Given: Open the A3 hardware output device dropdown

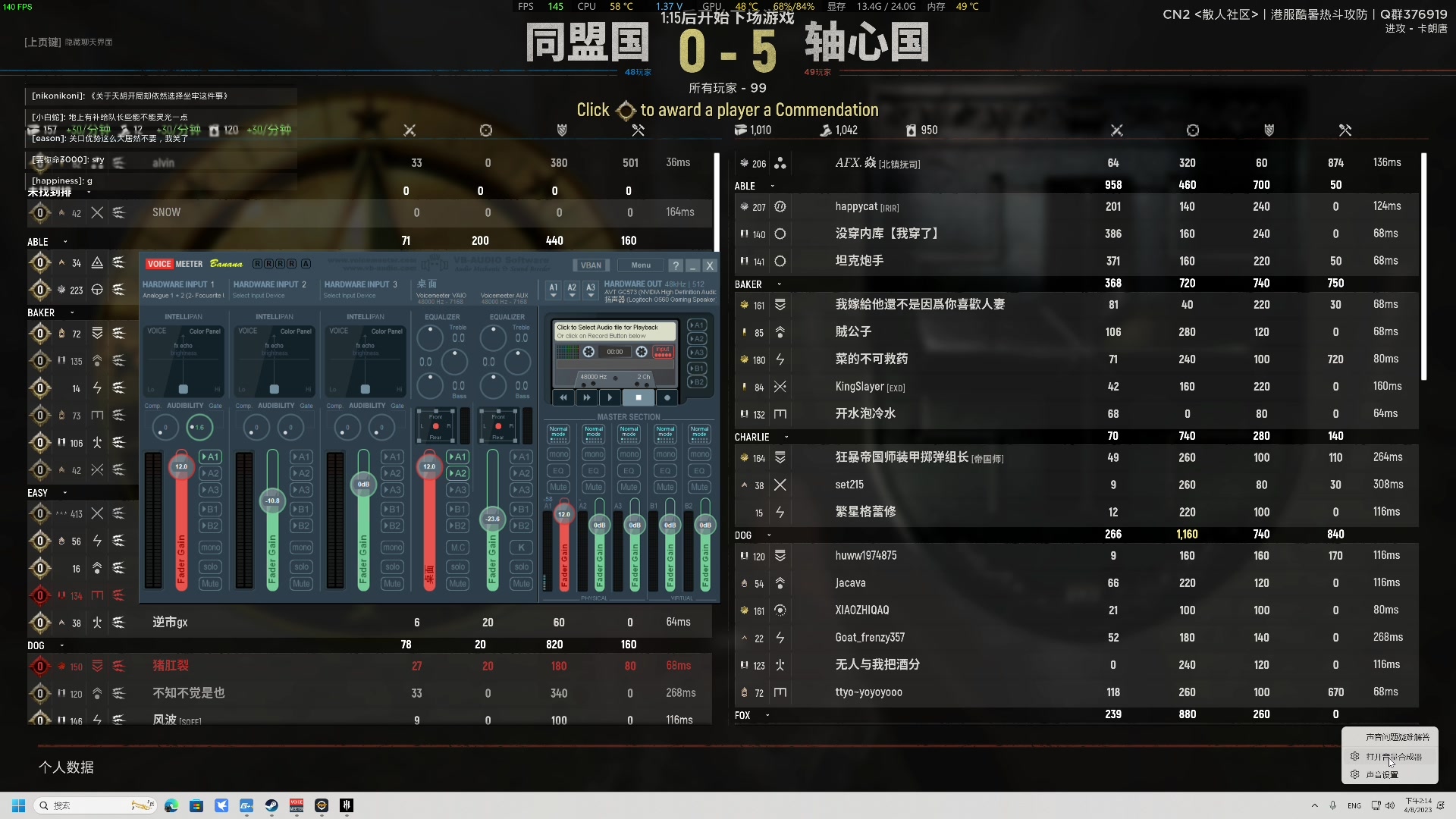Looking at the screenshot, I should click(x=591, y=290).
